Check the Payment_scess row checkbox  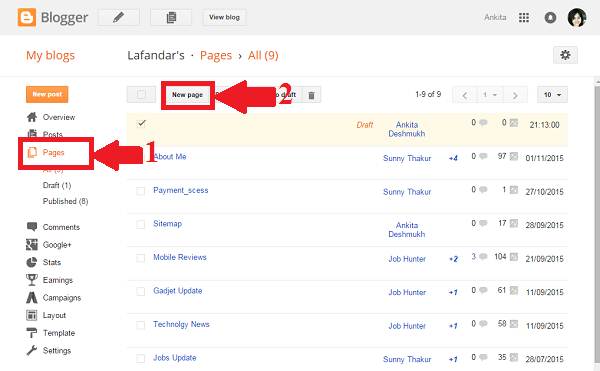click(x=141, y=190)
